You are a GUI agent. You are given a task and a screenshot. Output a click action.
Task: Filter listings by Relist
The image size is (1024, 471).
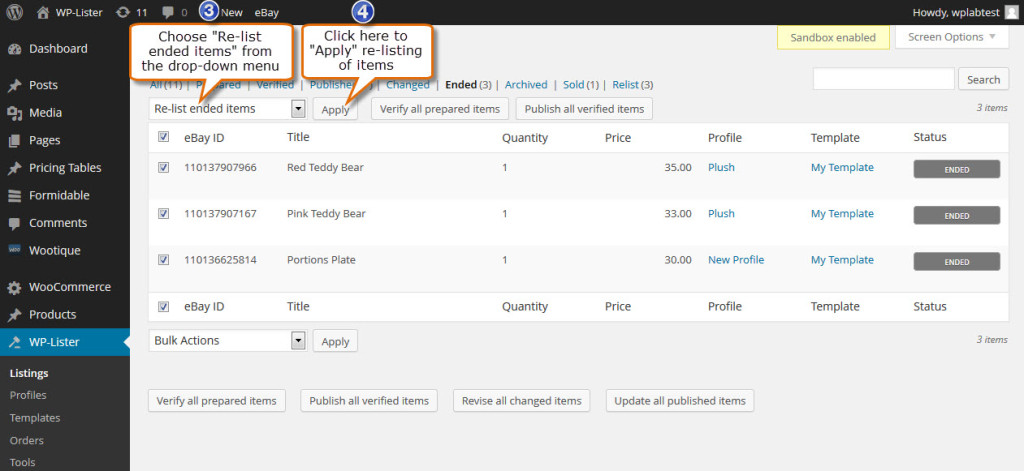(626, 84)
